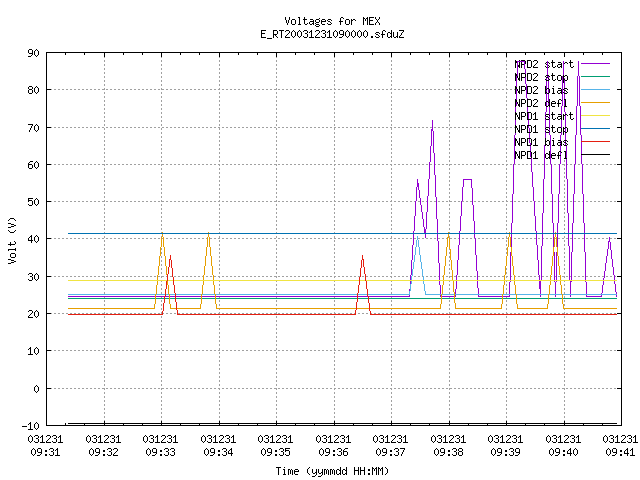Screen dimensions: 640x480
Task: Click the x-axis time label 09:35
Action: coord(276,452)
